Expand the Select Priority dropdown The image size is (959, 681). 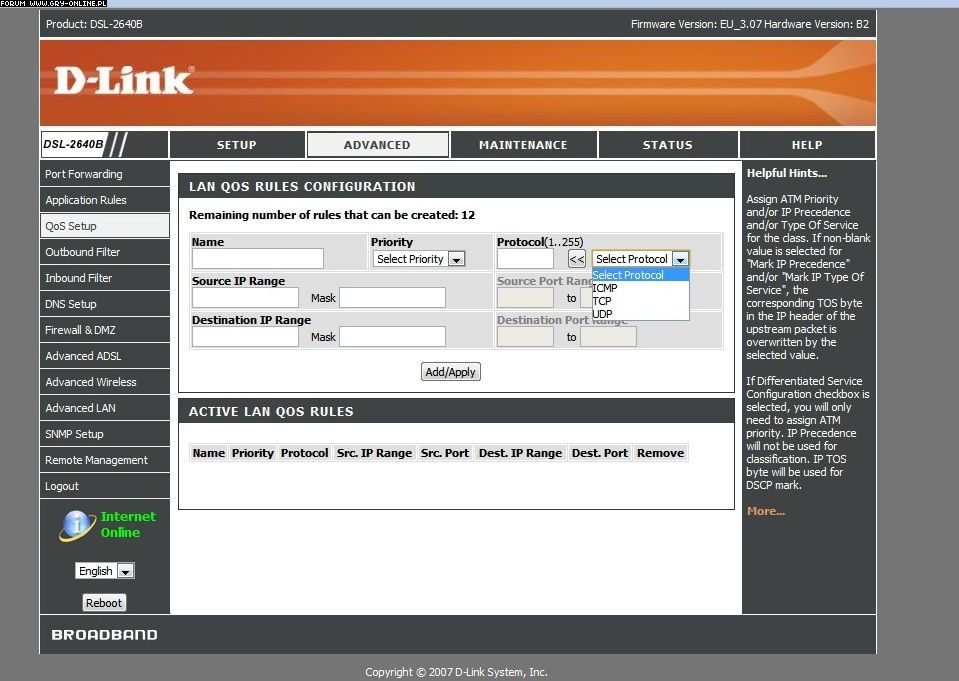click(x=419, y=259)
